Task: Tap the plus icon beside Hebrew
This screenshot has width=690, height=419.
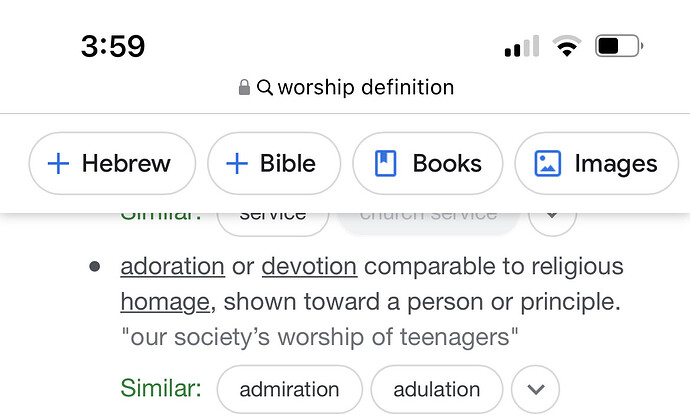Action: pos(58,164)
